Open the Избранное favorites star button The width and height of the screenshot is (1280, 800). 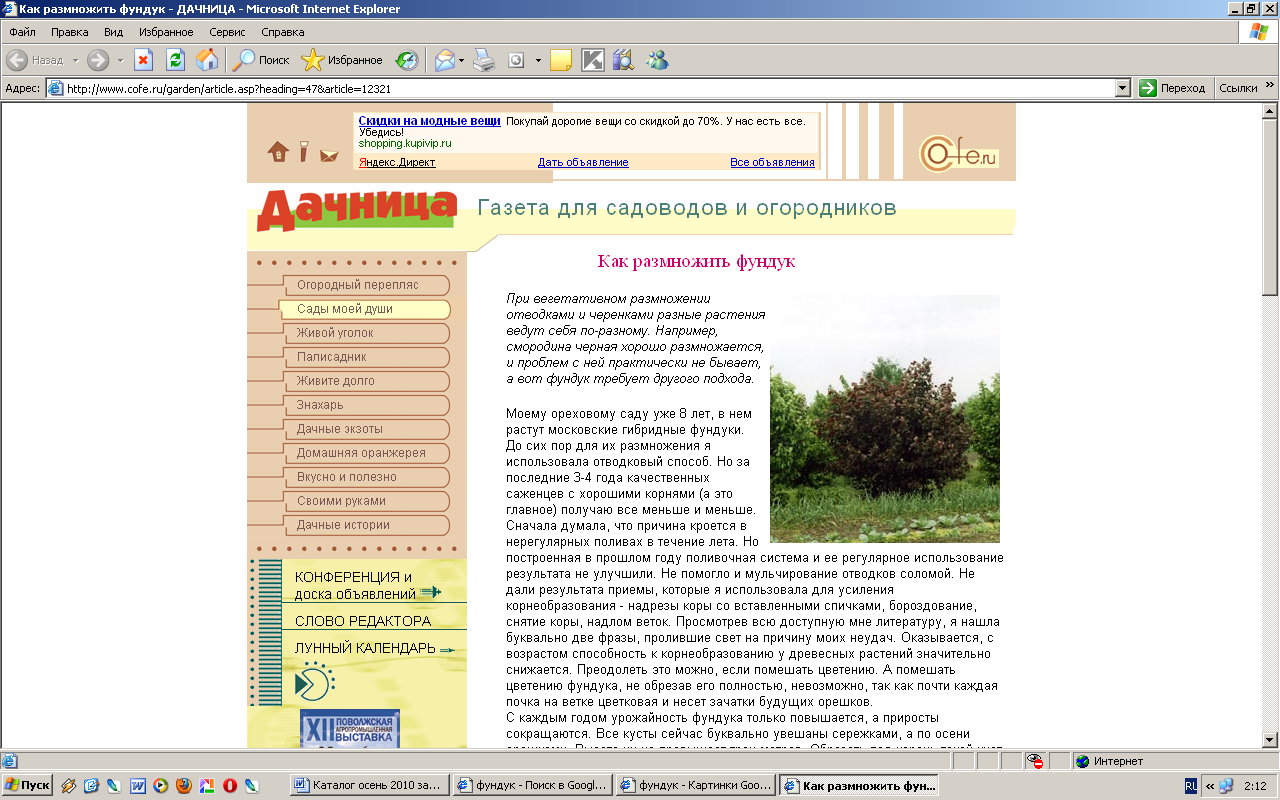coord(342,60)
